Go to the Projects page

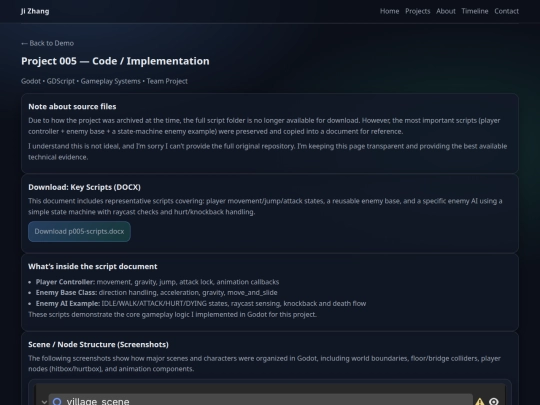tap(418, 11)
